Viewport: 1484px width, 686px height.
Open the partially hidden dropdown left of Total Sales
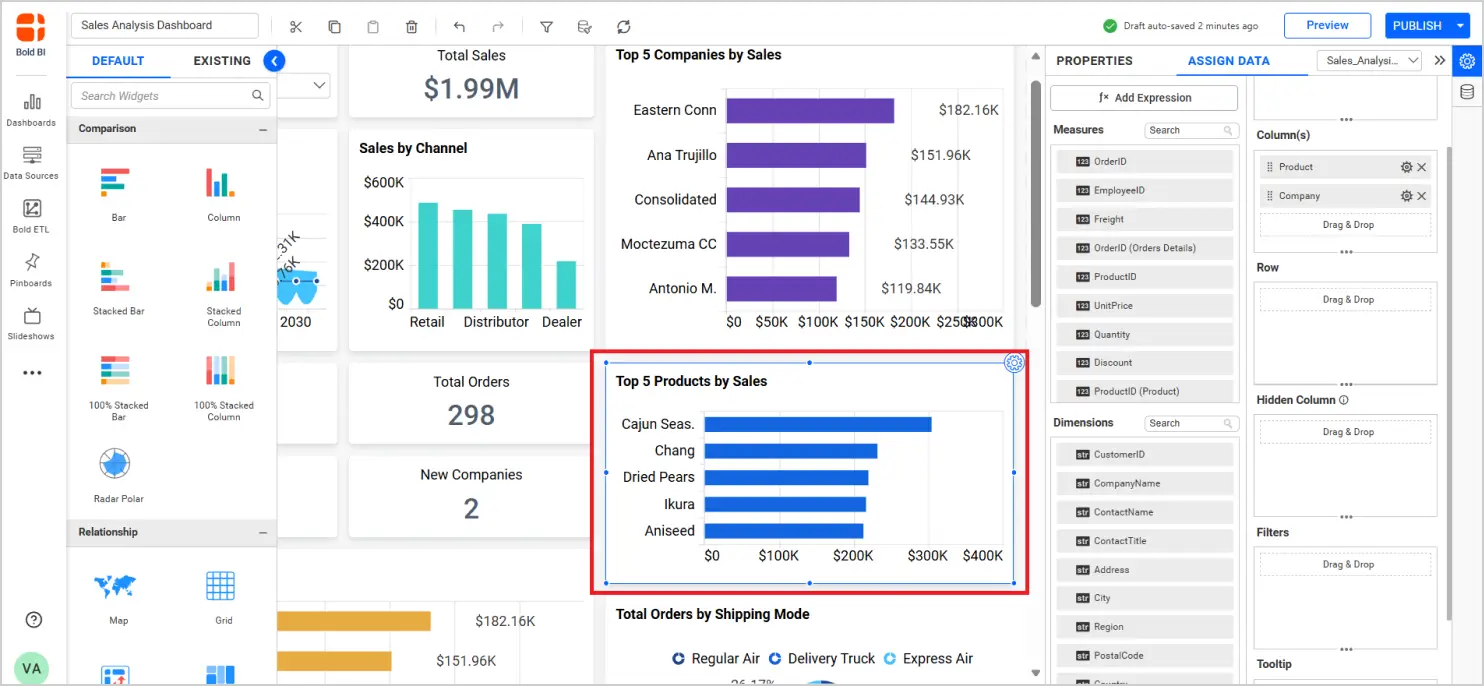coord(306,86)
